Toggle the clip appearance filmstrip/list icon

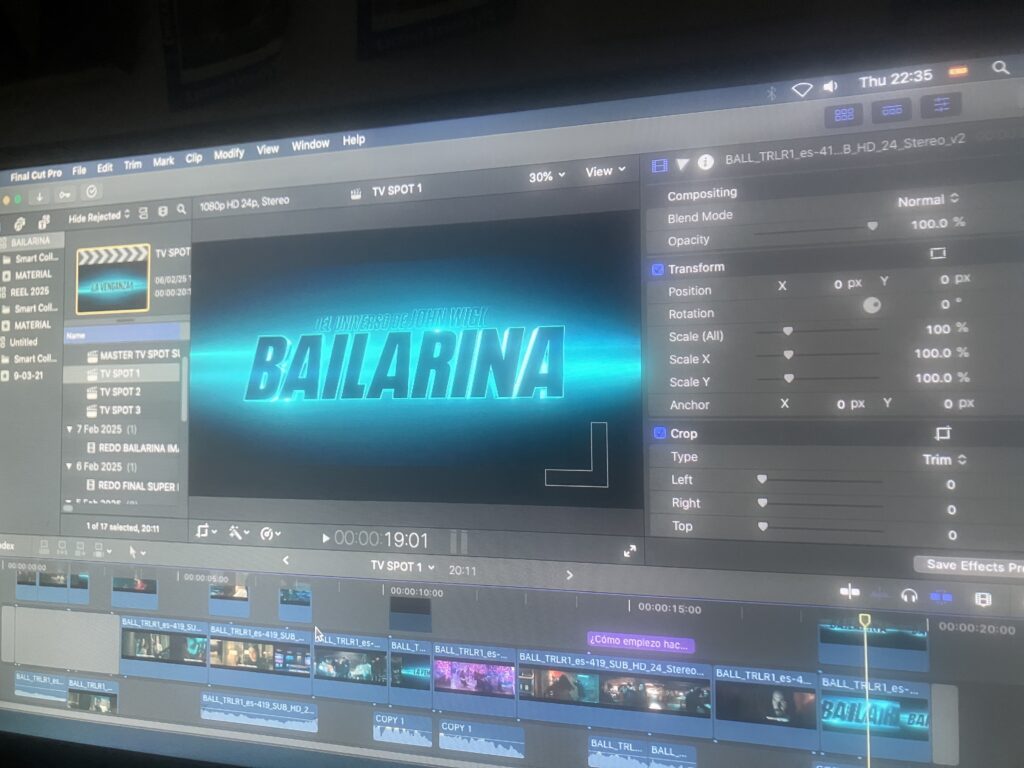(x=144, y=213)
